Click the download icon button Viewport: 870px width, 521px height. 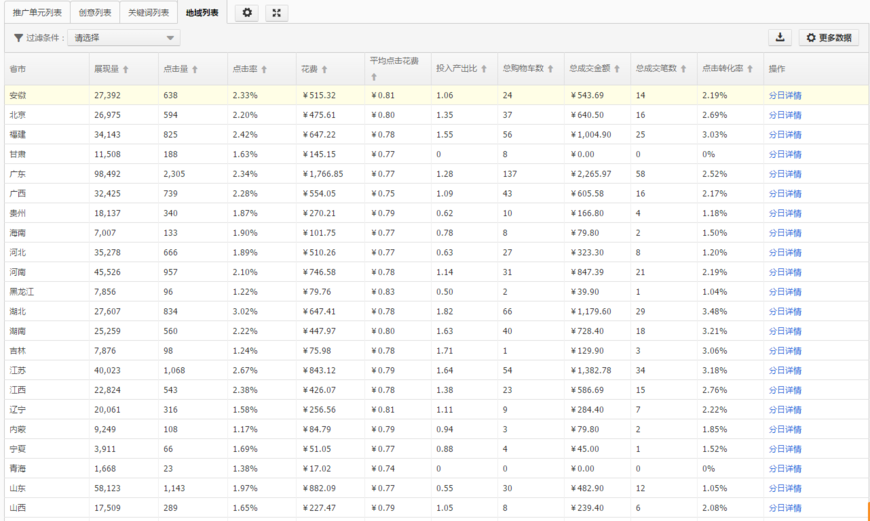779,38
